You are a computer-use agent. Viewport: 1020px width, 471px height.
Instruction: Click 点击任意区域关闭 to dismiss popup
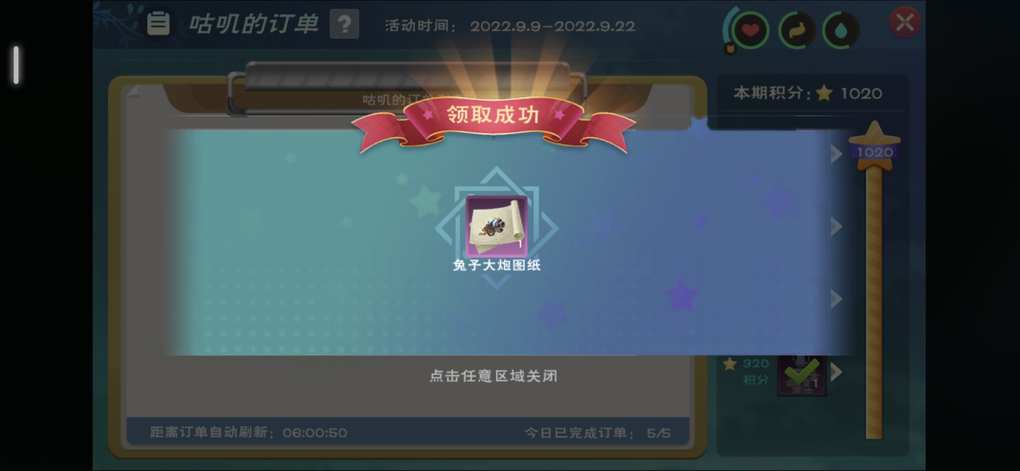[x=493, y=376]
